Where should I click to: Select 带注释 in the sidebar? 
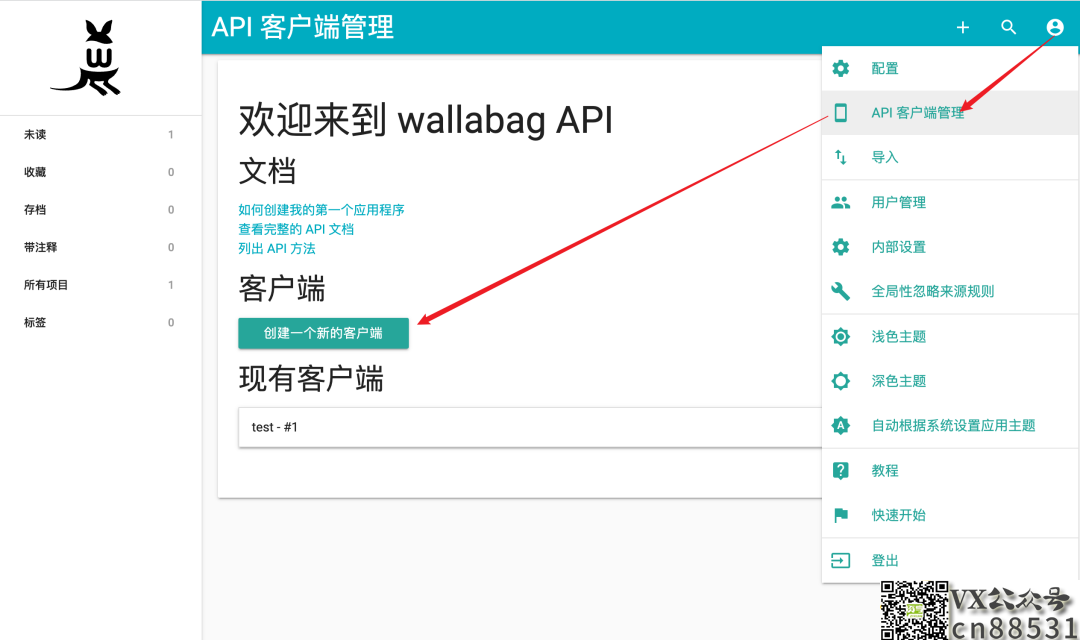pyautogui.click(x=101, y=247)
